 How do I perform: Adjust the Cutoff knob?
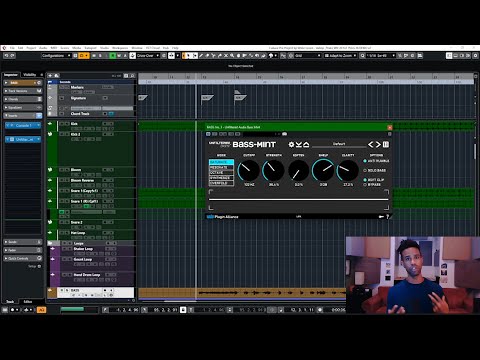(248, 170)
